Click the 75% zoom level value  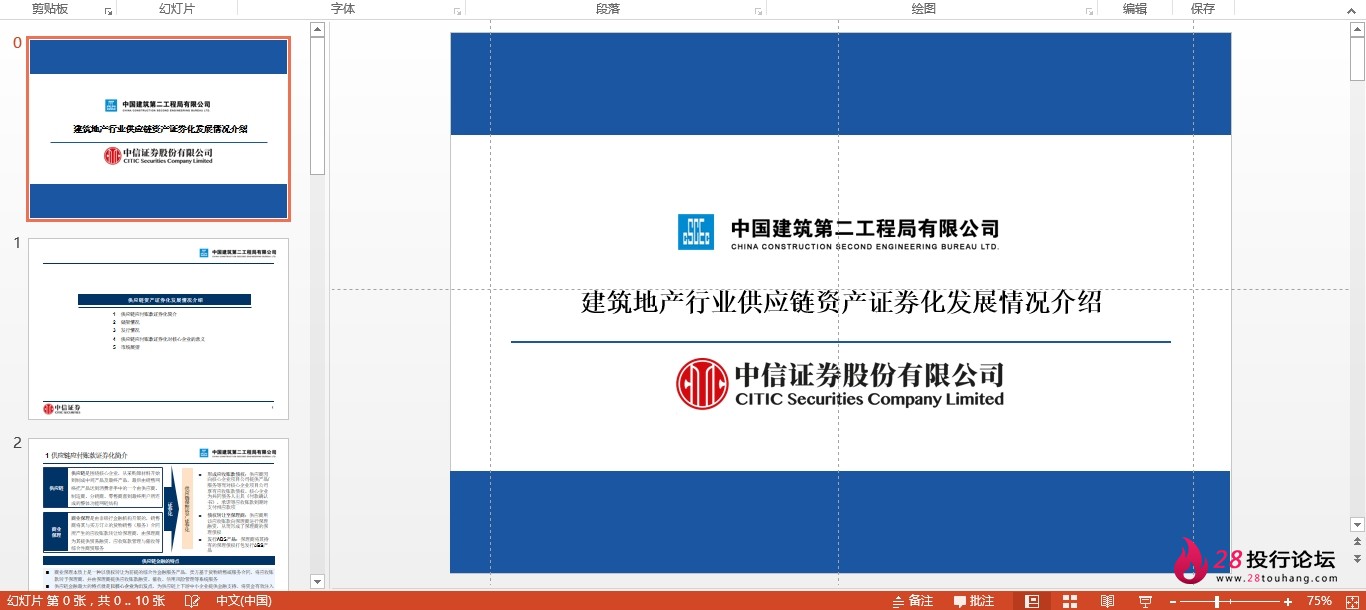1319,601
